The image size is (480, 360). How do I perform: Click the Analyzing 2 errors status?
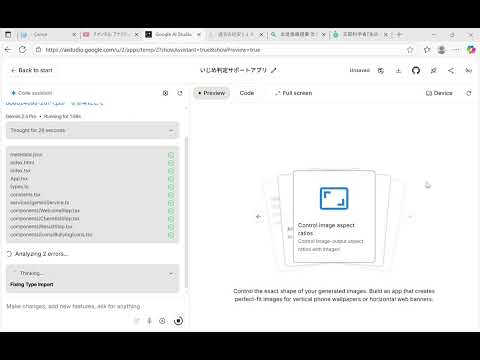41,254
